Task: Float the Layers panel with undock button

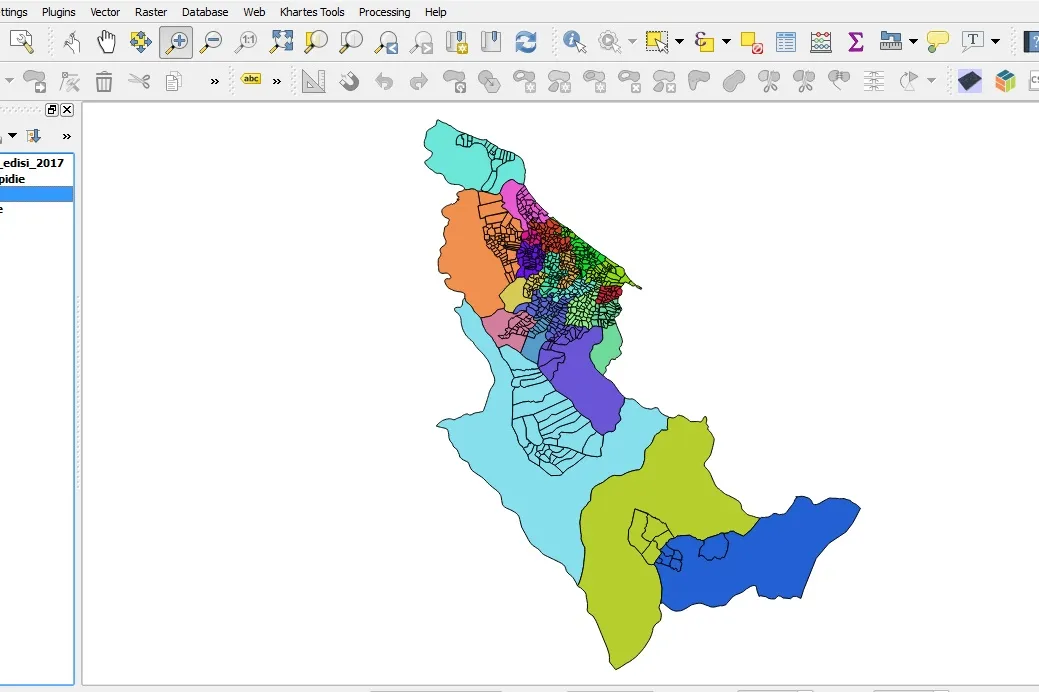Action: click(52, 110)
